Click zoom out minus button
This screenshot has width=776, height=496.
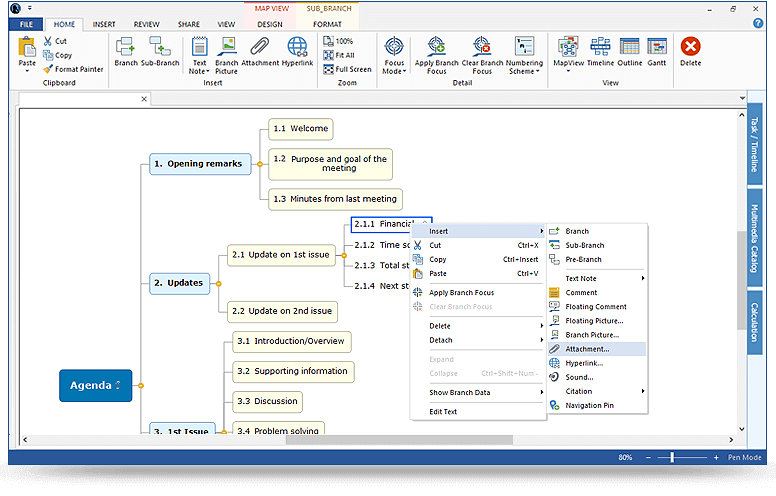tap(648, 458)
